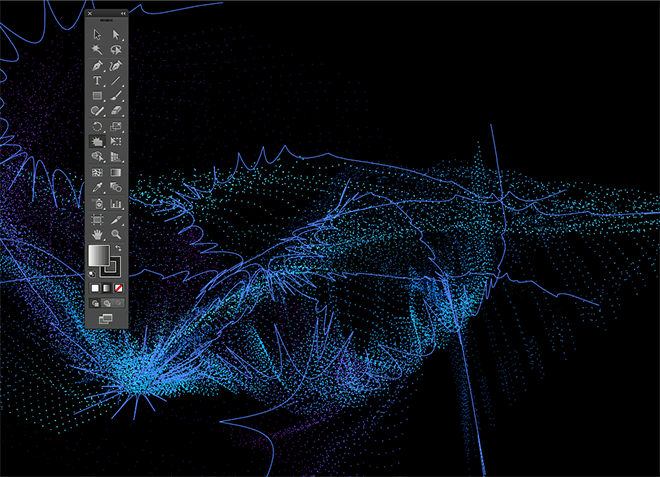660x477 pixels.
Task: Close the floating tools panel
Action: [x=91, y=15]
